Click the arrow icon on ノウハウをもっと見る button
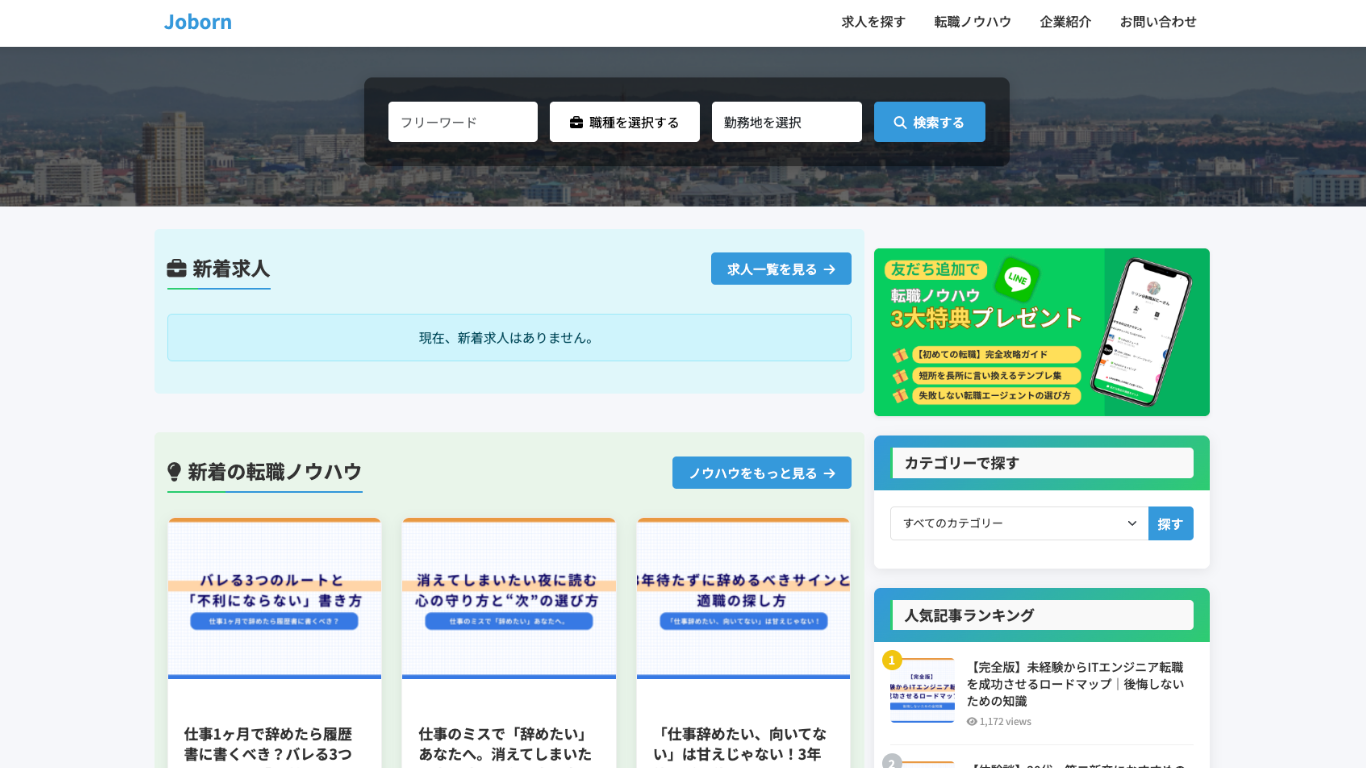 click(829, 474)
